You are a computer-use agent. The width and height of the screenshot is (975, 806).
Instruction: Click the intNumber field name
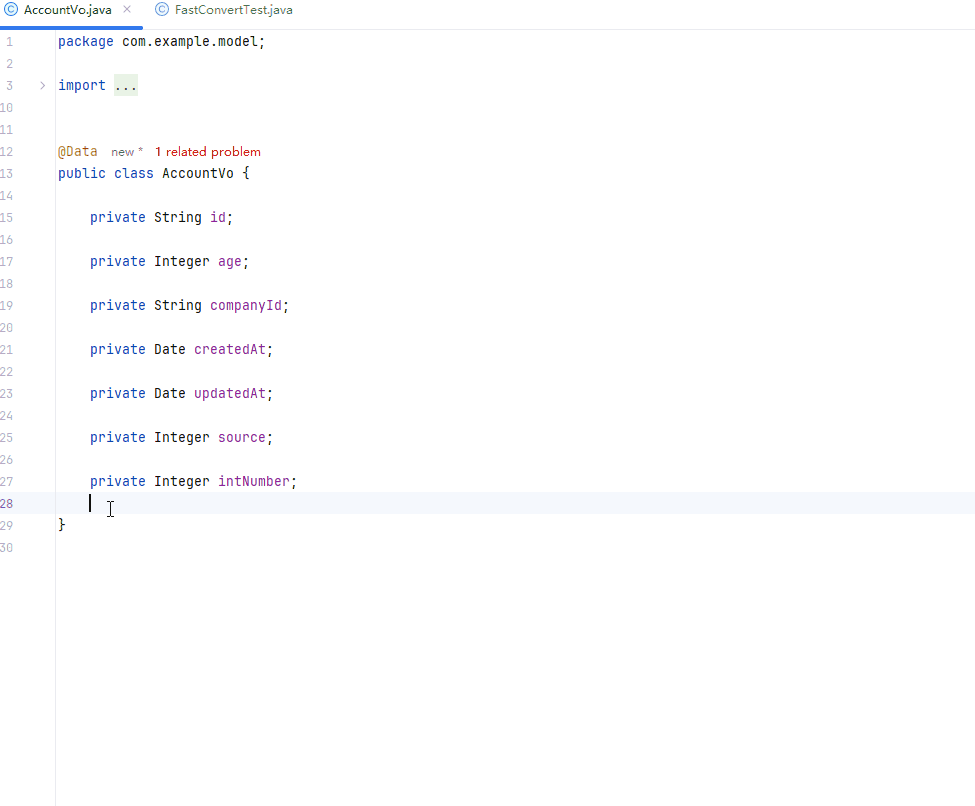tap(254, 481)
